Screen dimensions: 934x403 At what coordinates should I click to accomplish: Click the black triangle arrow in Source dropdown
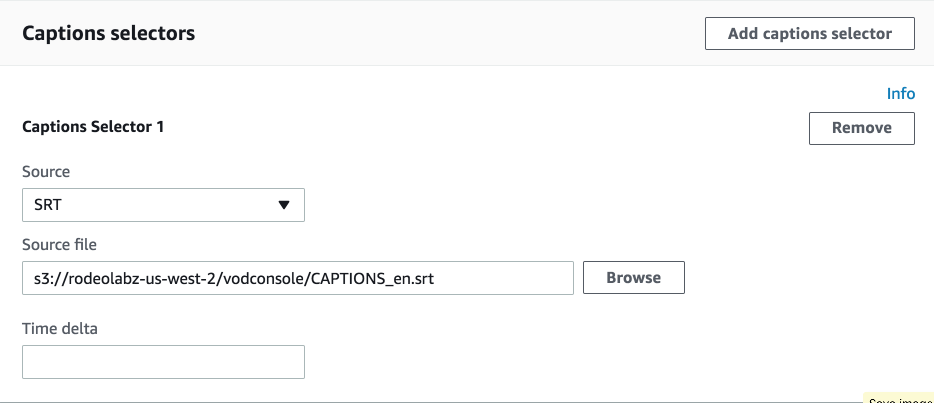click(x=284, y=205)
